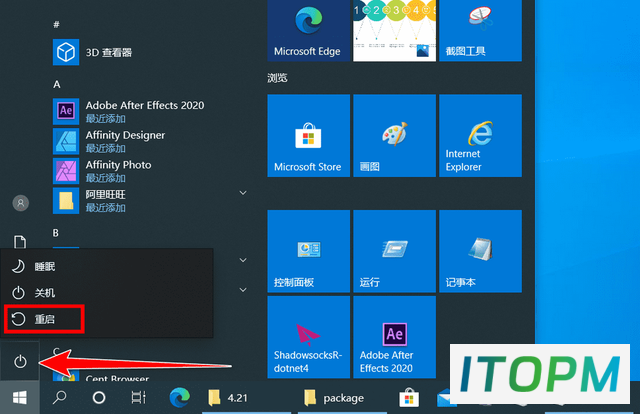Switch to the 4.21 folder window on taskbar

click(249, 397)
